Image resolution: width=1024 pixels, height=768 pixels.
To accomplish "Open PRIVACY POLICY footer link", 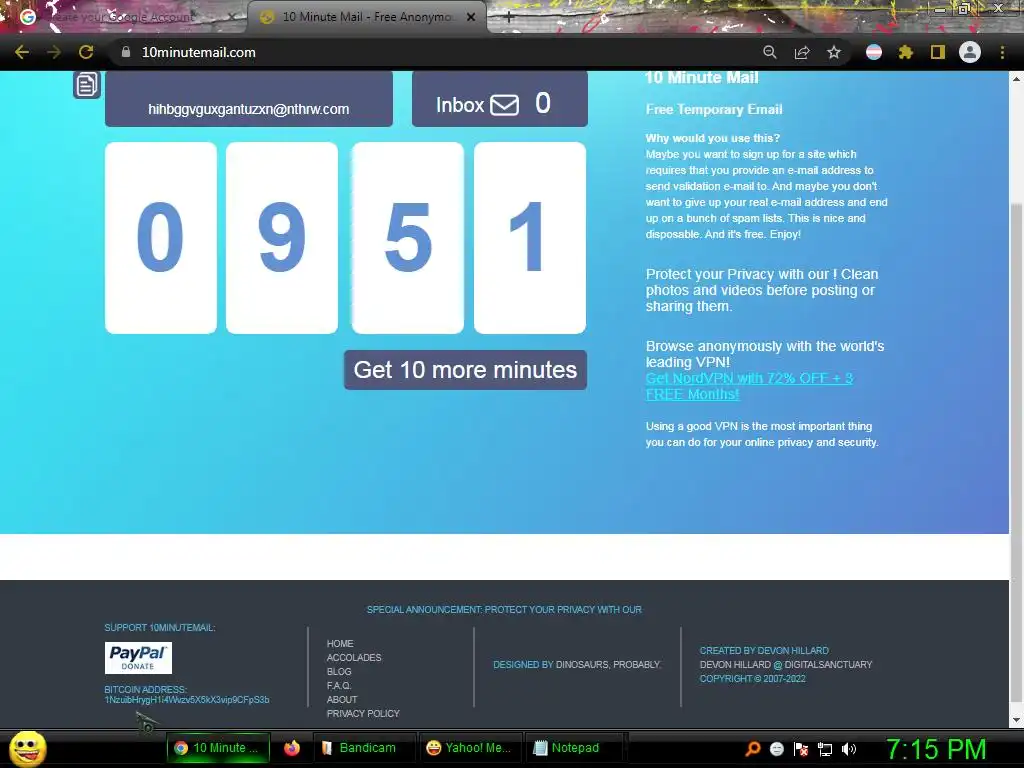I will pos(363,714).
